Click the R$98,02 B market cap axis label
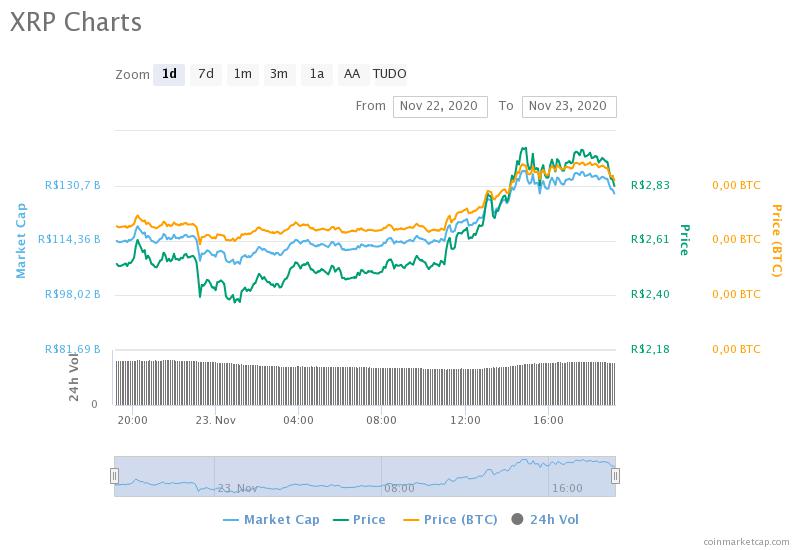The width and height of the screenshot is (800, 550). [72, 294]
